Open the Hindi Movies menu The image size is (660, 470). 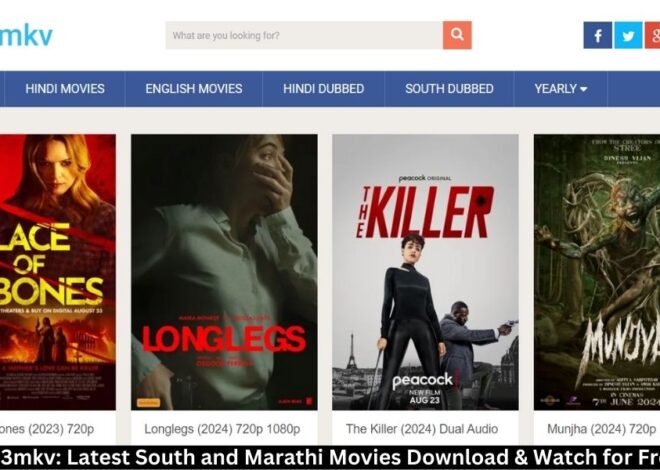coord(65,89)
